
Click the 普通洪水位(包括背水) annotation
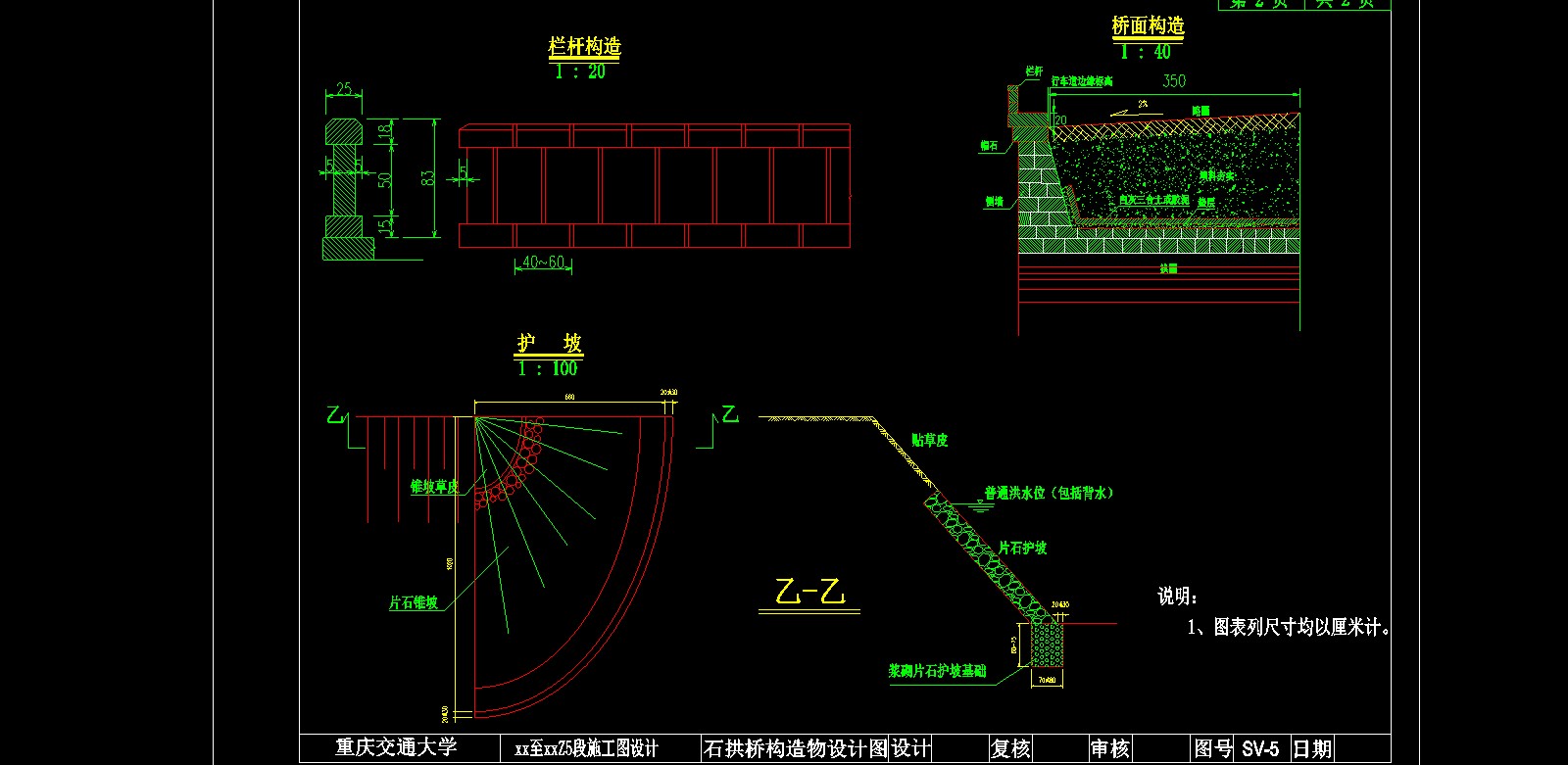(1050, 493)
